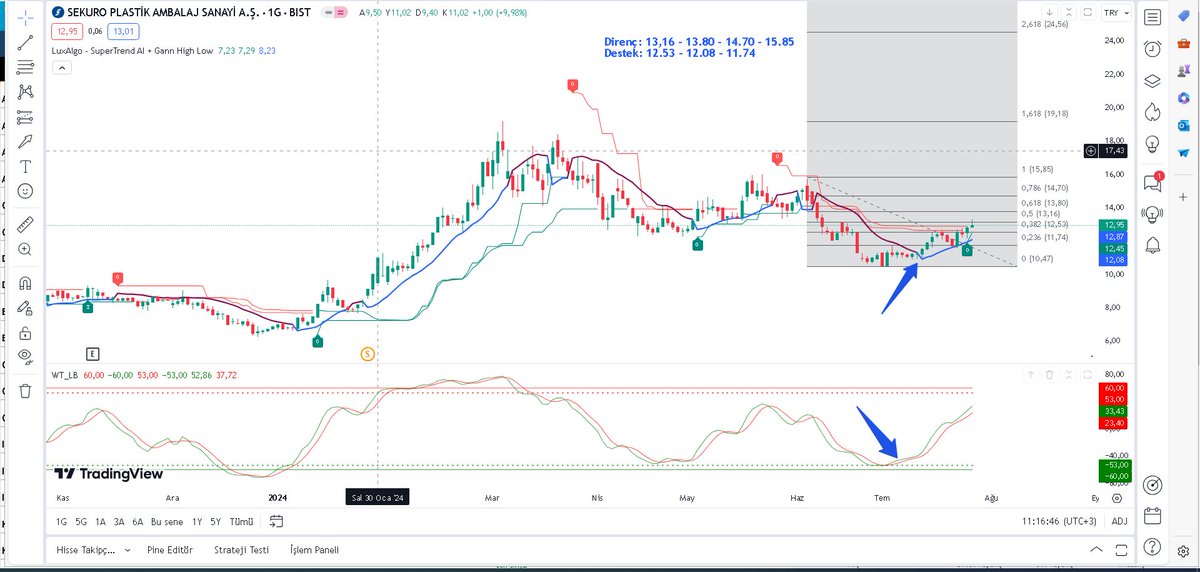The width and height of the screenshot is (1200, 572).
Task: Open the help center question mark
Action: [x=1153, y=549]
